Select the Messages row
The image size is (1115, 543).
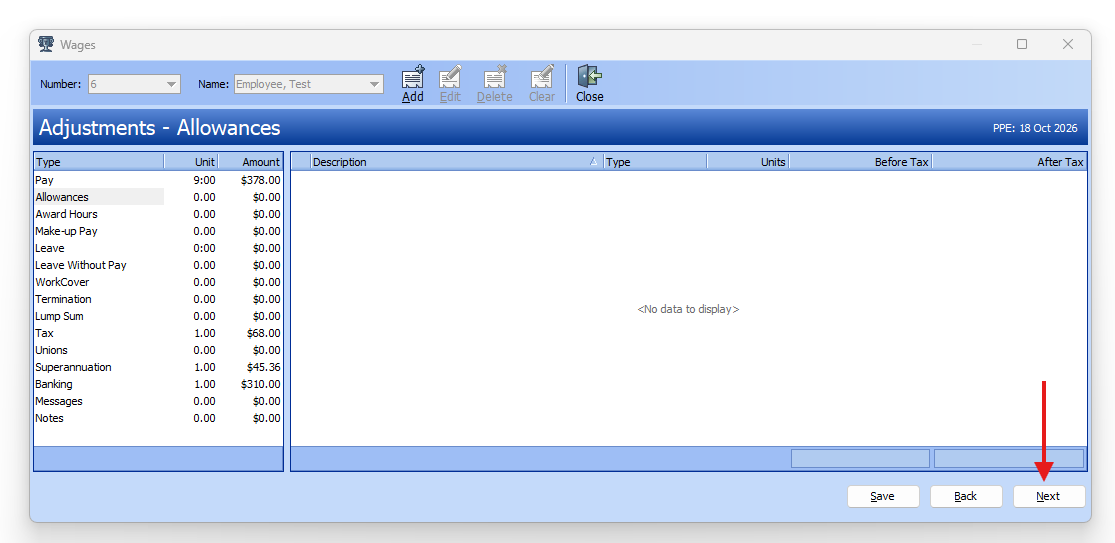pos(158,402)
